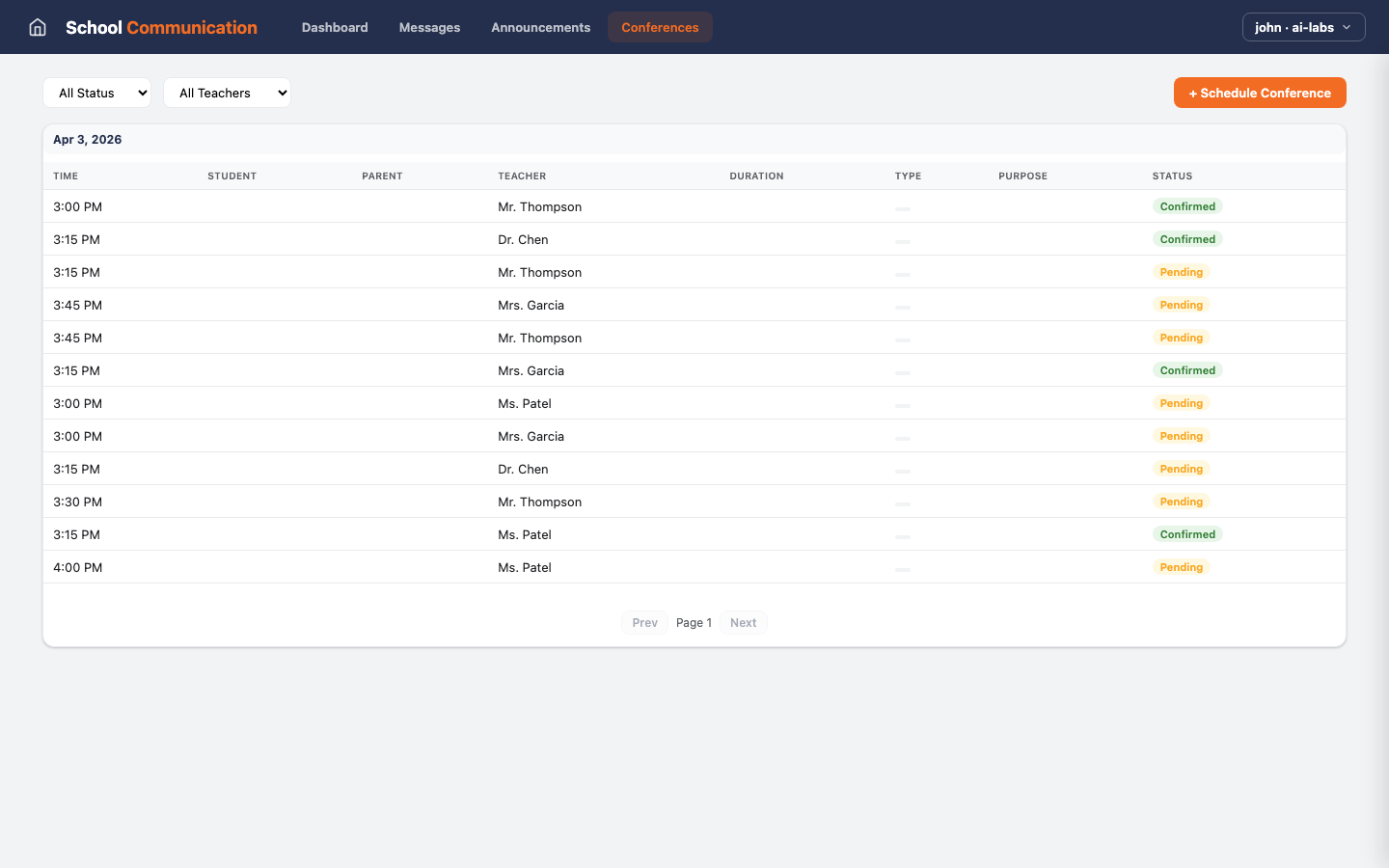Click the Time column header
Screen dimensions: 1389x868
pos(66,176)
